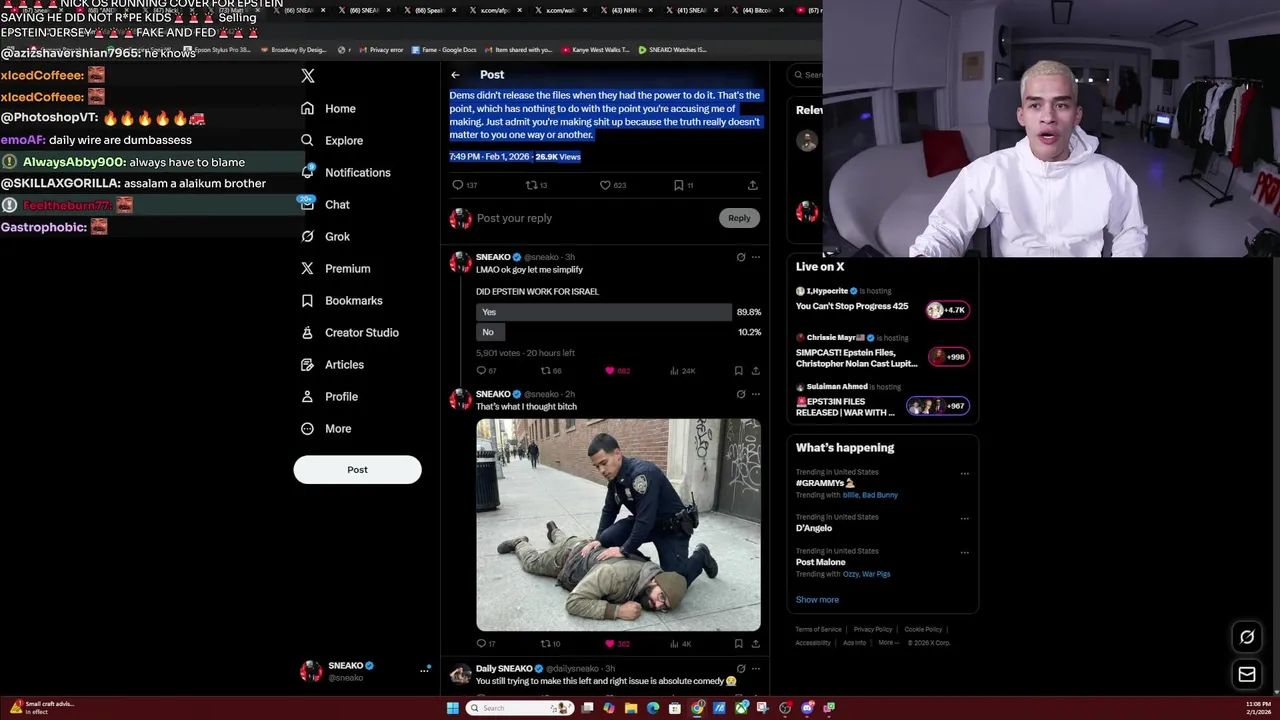Open Daily SNEAKO profile name
The height and width of the screenshot is (720, 1280).
tap(504, 668)
